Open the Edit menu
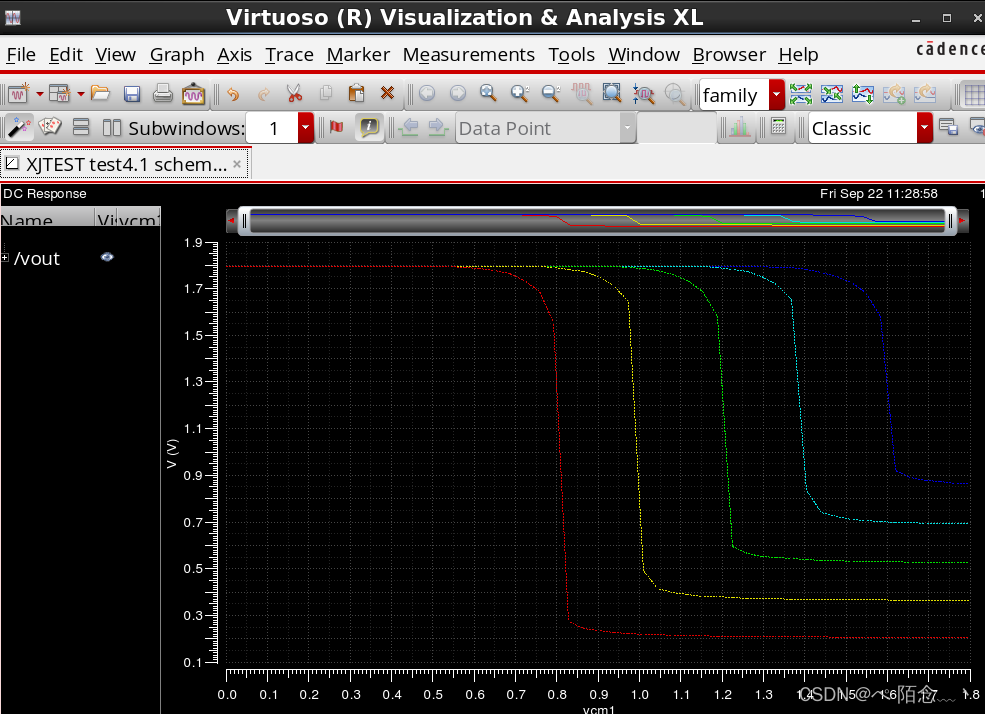Screen dimensions: 985x714 [65, 55]
